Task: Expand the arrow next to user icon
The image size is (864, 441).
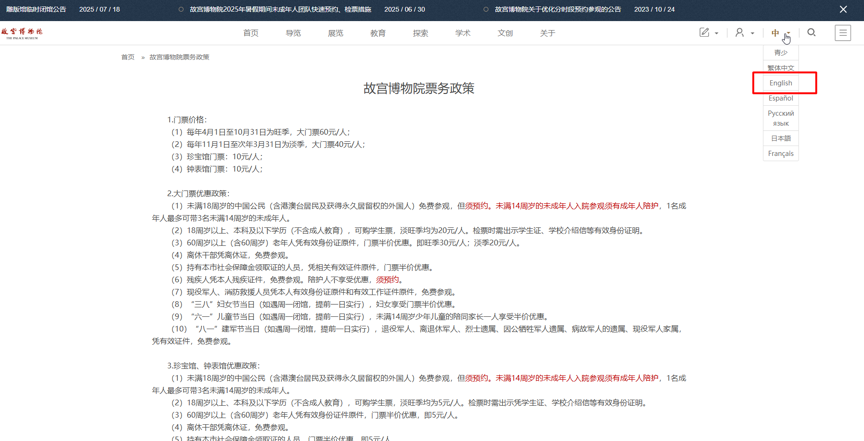Action: 752,34
